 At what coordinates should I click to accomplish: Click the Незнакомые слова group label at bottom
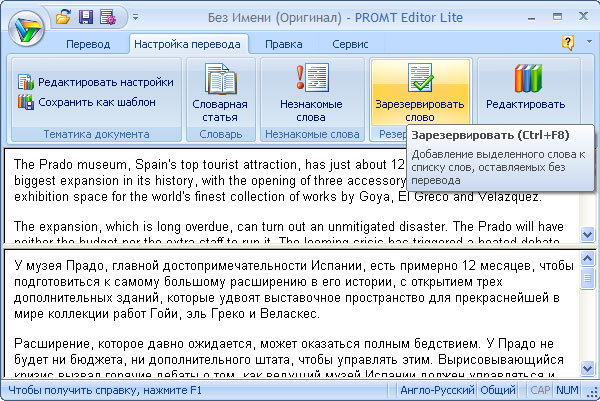312,134
